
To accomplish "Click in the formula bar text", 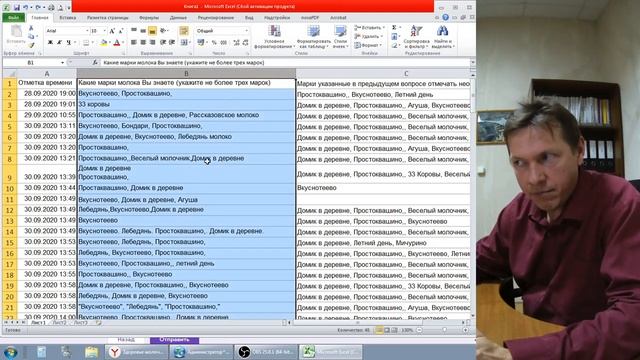I will pyautogui.click(x=184, y=63).
